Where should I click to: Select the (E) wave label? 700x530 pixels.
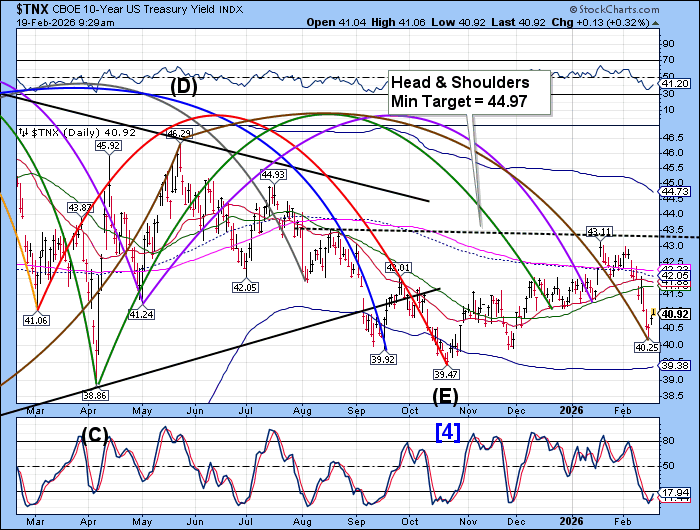pos(446,396)
